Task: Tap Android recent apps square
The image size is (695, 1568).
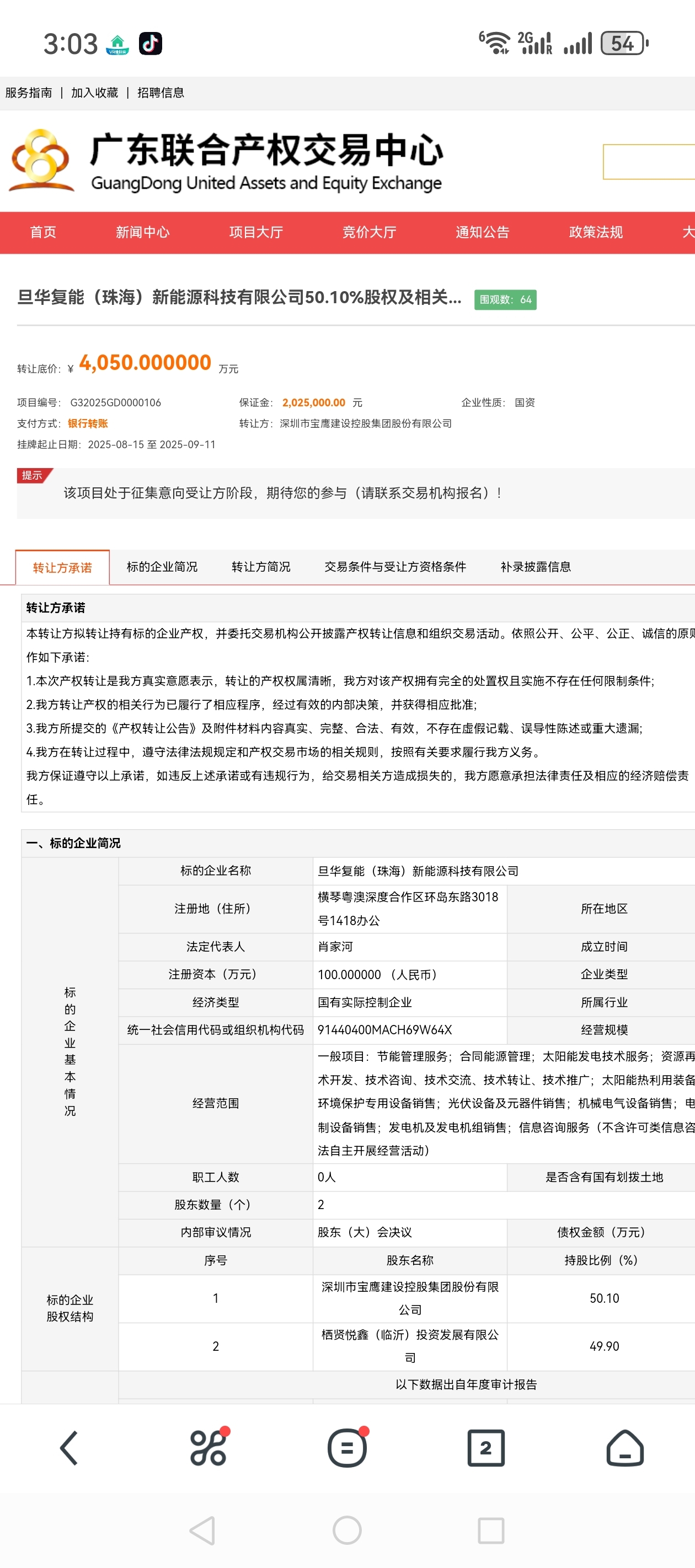Action: (x=491, y=1531)
